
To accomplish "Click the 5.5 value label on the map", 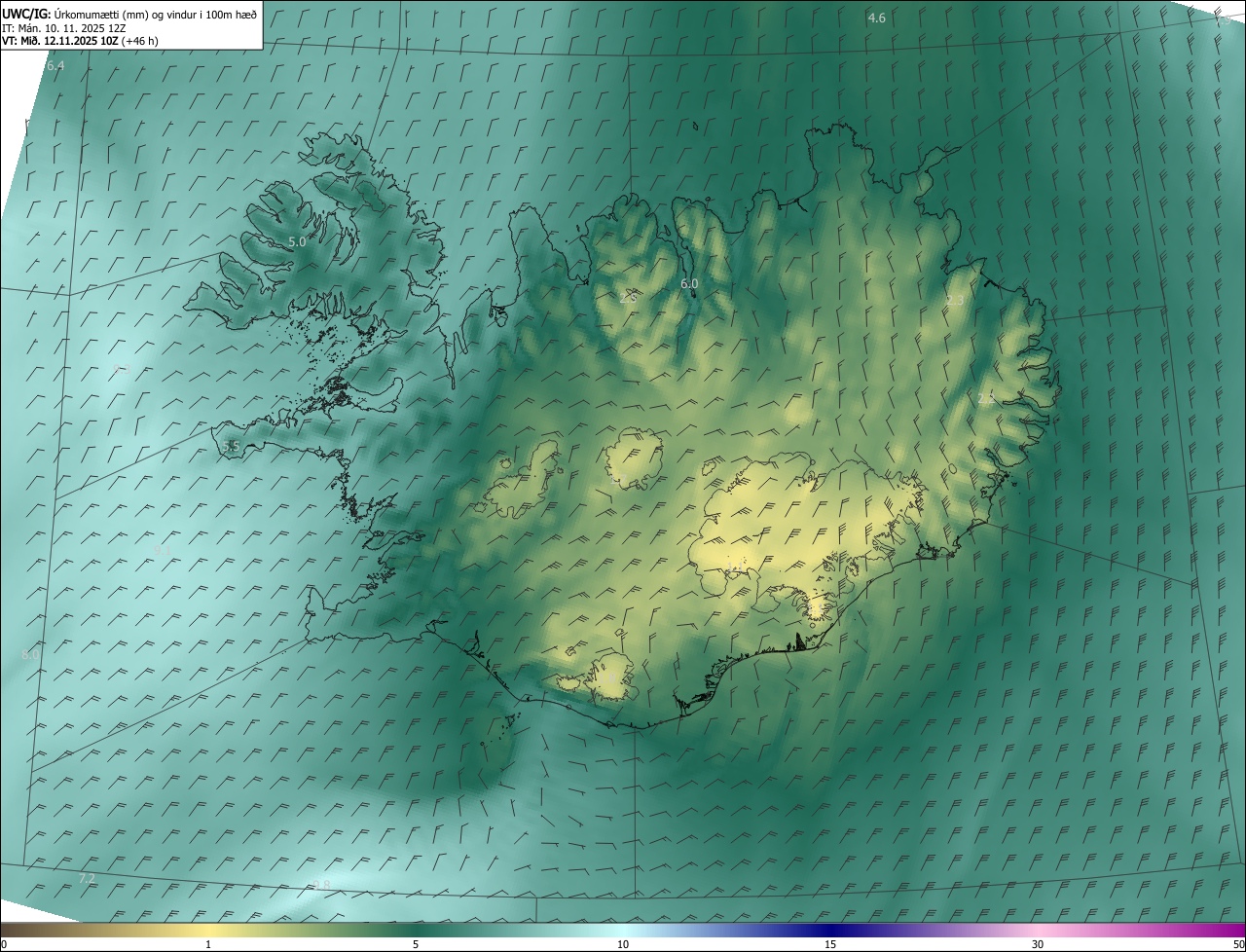I will point(231,446).
